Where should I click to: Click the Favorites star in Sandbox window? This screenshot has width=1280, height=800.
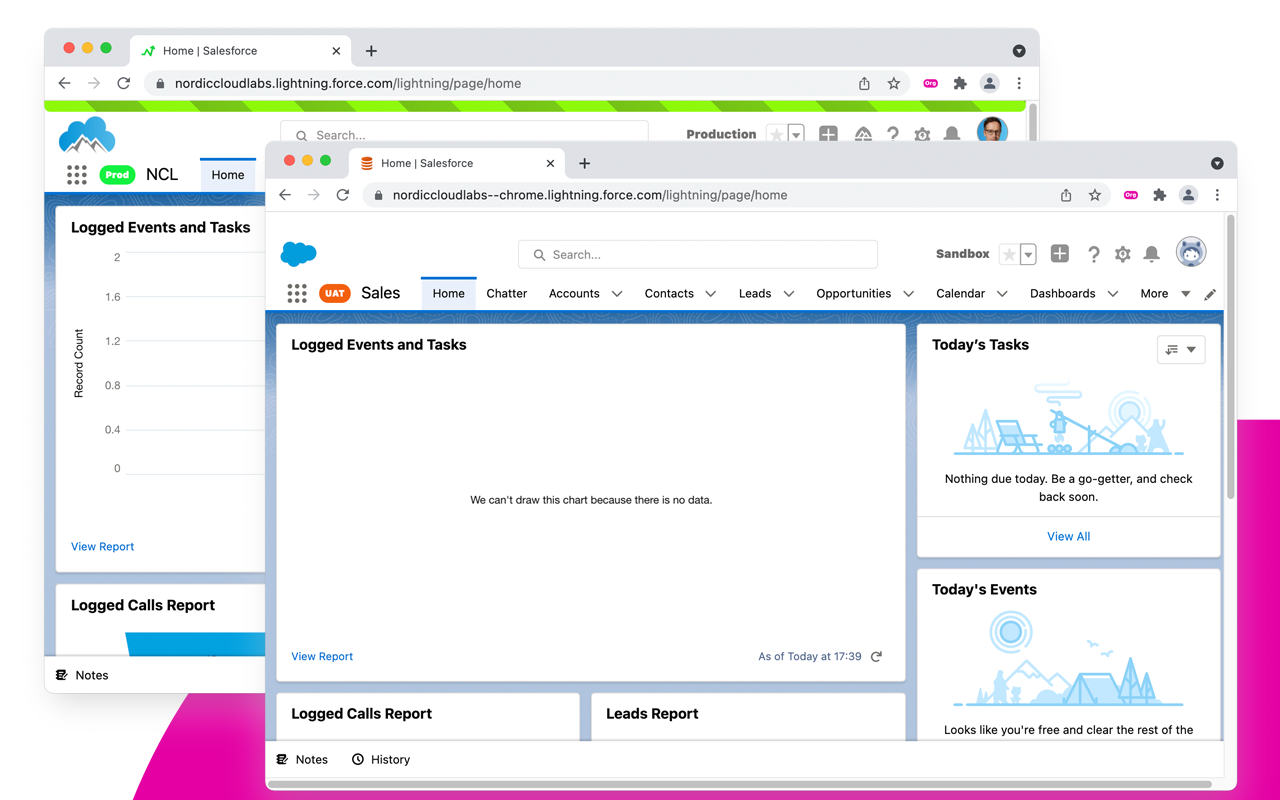[x=1009, y=254]
